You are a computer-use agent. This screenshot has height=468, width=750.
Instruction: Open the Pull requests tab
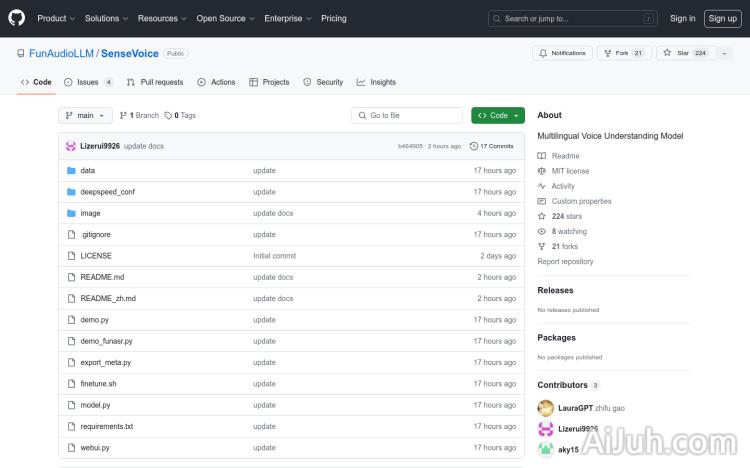click(x=155, y=82)
